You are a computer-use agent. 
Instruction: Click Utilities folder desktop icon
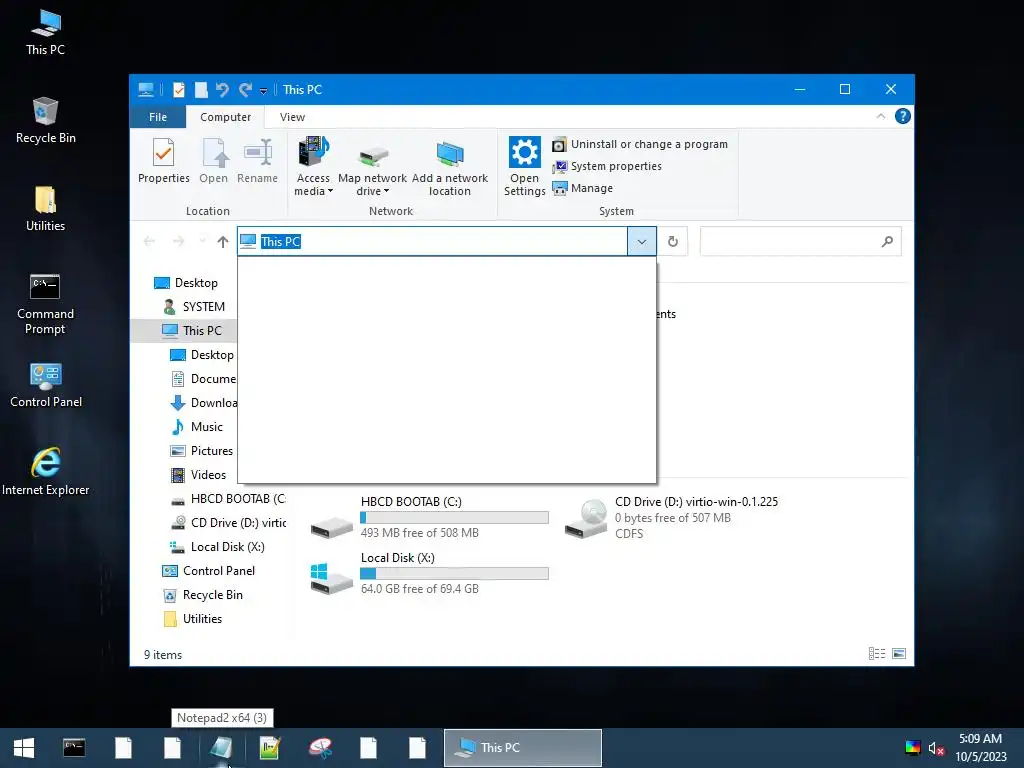click(46, 209)
